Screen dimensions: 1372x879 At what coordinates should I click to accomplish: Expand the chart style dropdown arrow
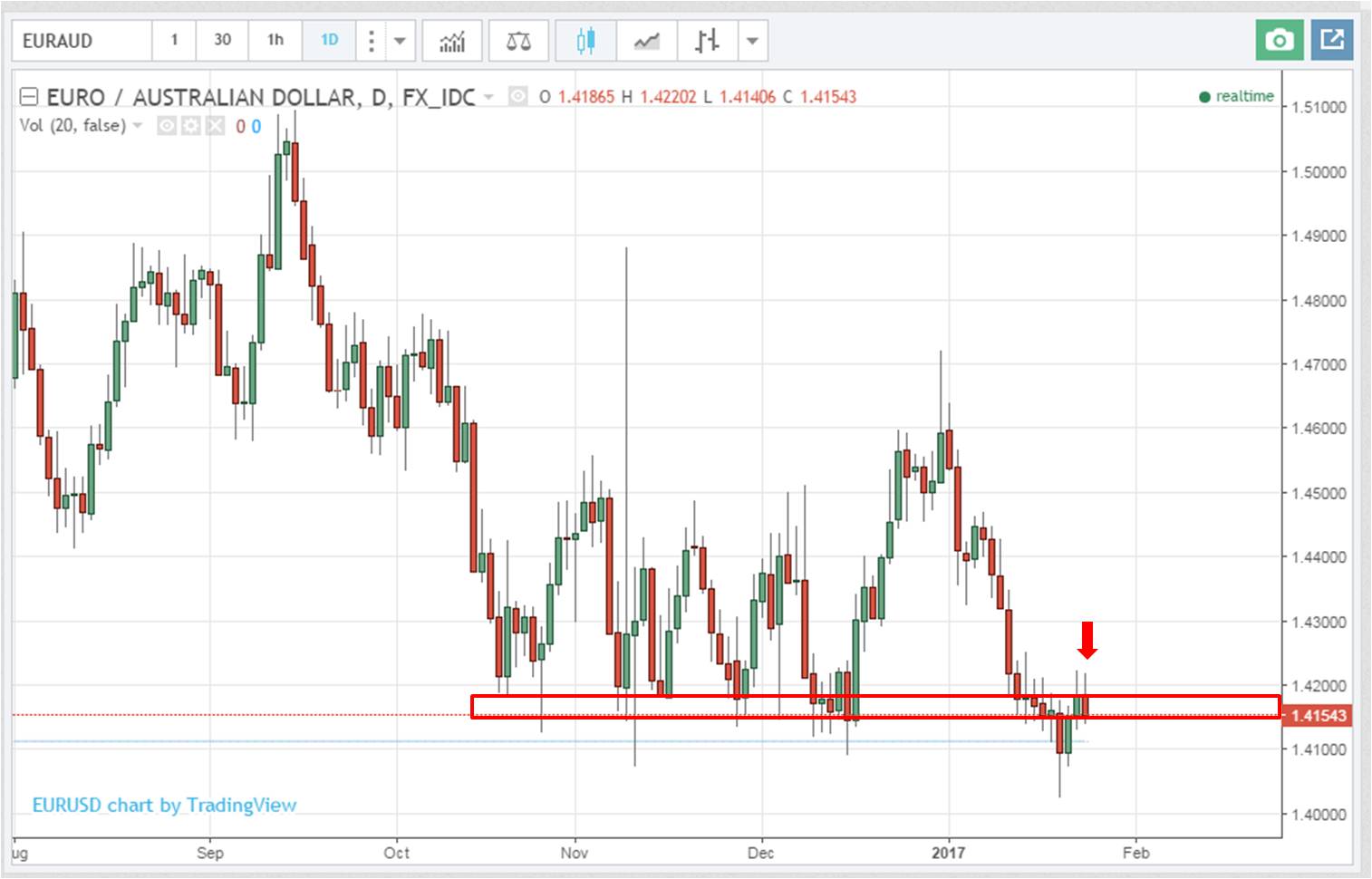point(752,41)
